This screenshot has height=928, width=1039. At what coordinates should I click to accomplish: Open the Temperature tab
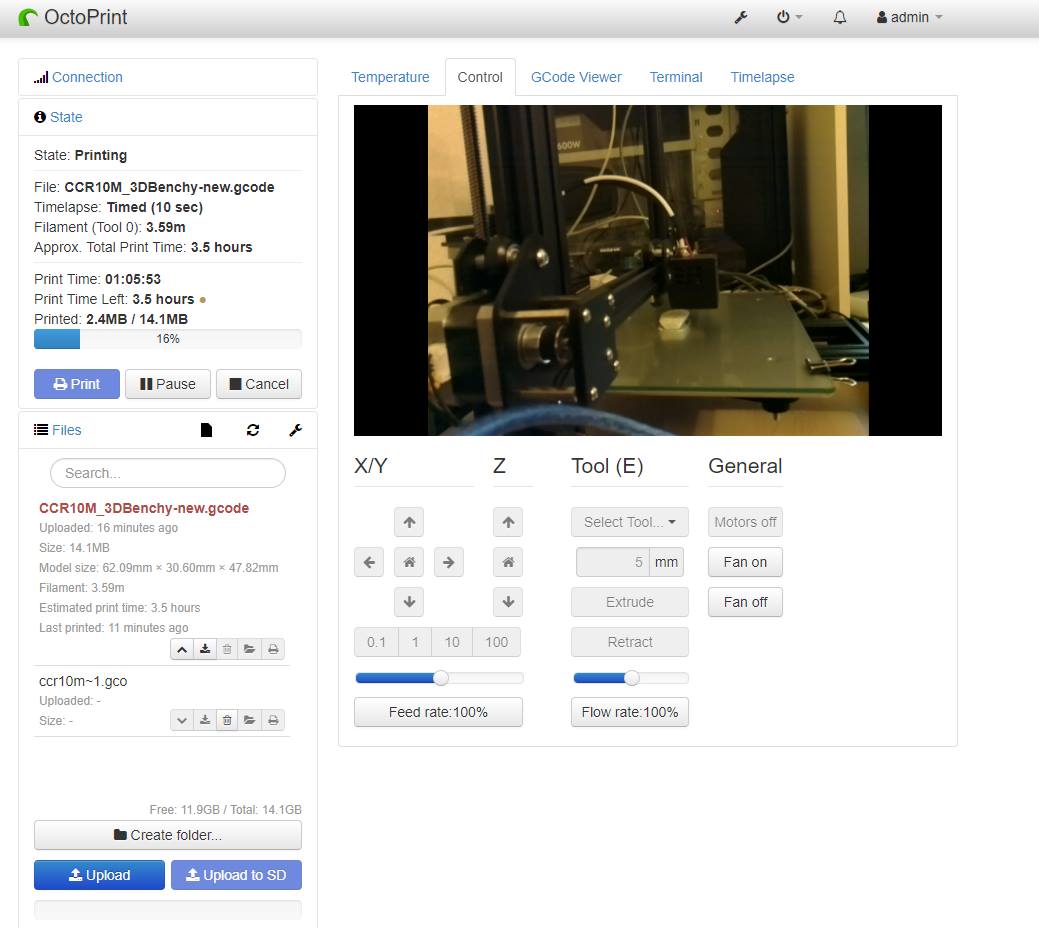[390, 77]
